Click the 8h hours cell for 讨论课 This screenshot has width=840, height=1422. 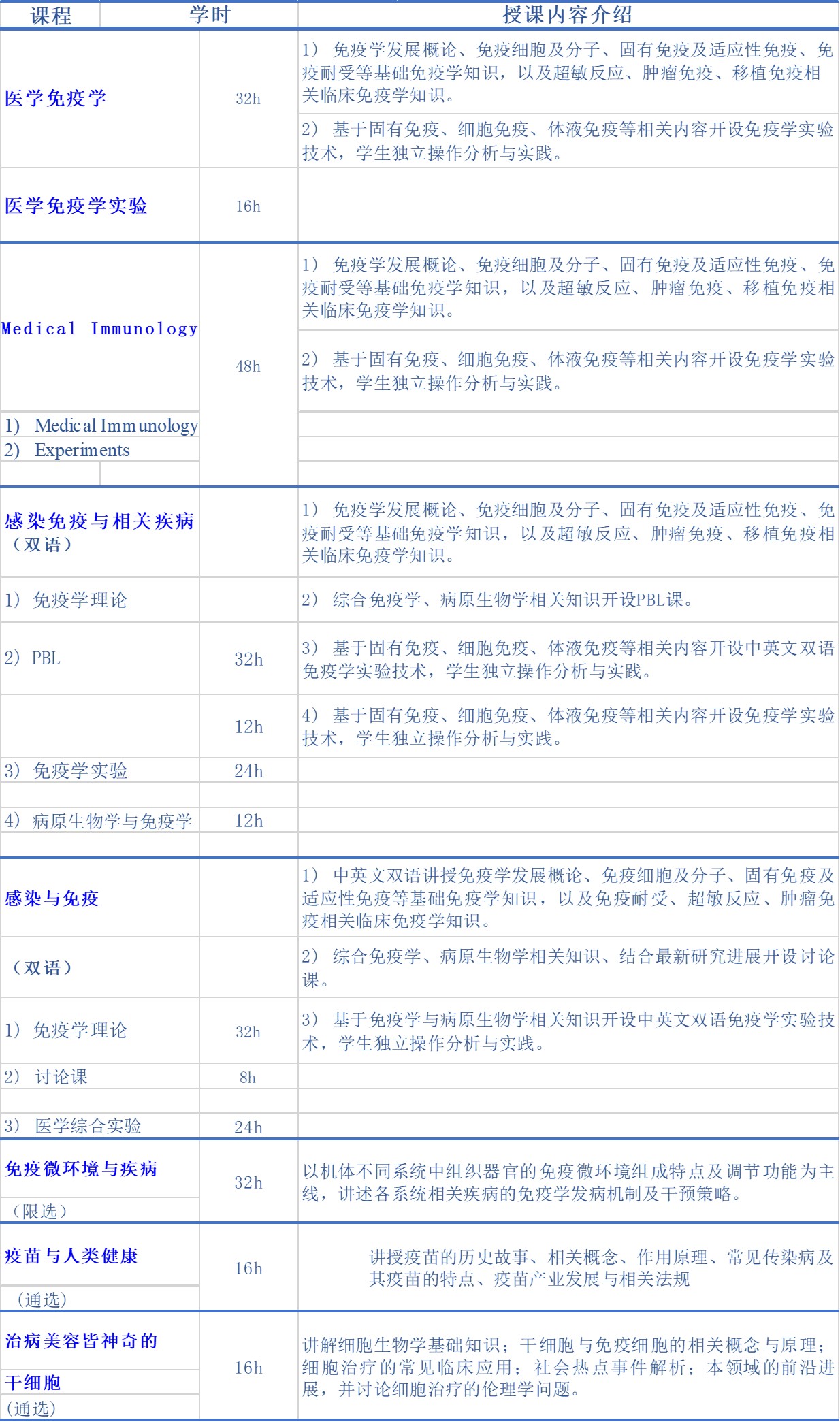click(x=248, y=1078)
